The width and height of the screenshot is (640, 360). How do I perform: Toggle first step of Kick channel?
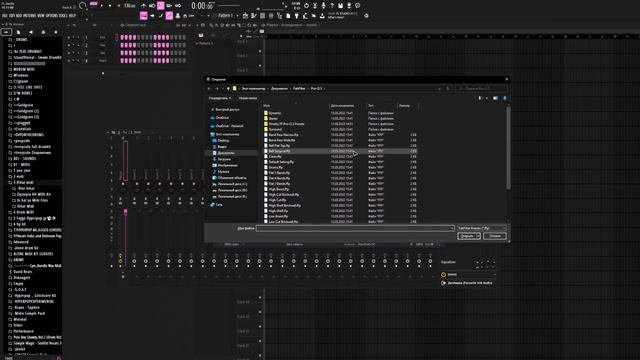coord(122,37)
